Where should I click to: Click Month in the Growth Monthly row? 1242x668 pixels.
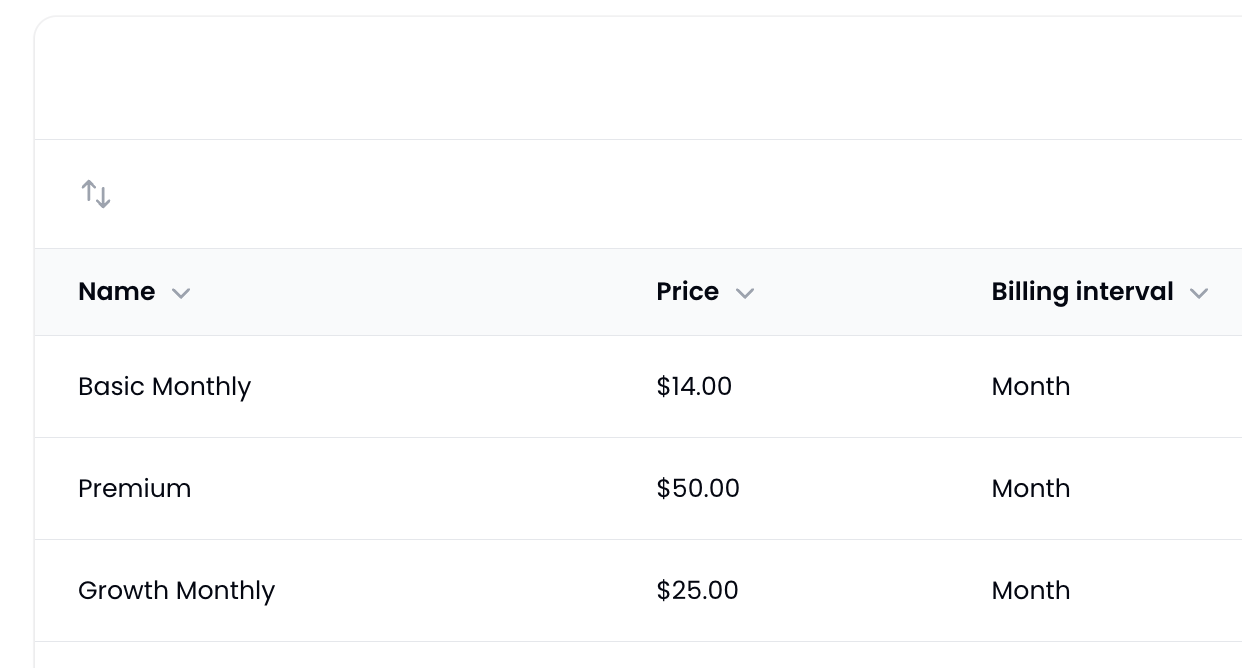[x=1031, y=591]
